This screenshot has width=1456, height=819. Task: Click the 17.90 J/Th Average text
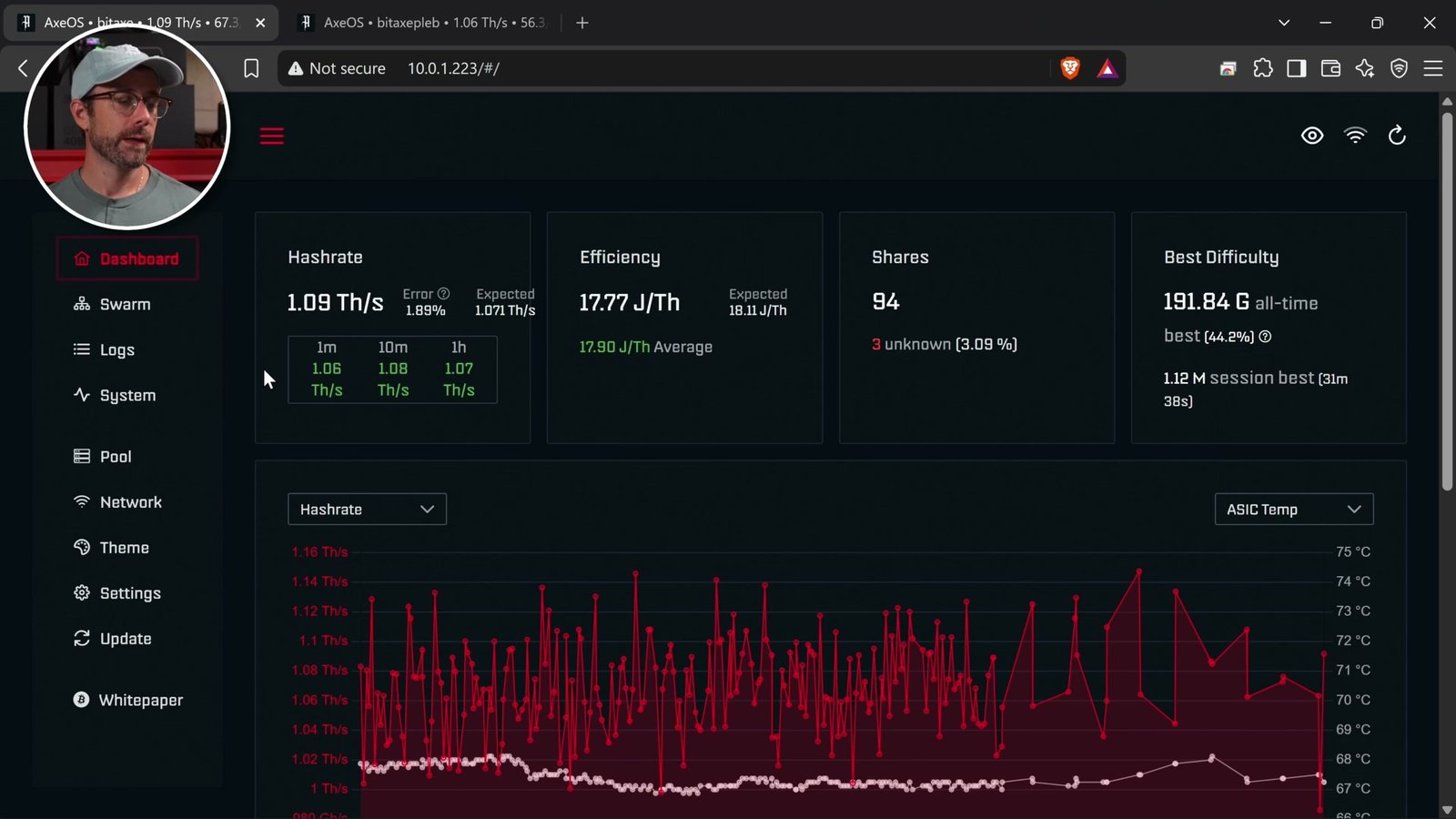point(646,347)
